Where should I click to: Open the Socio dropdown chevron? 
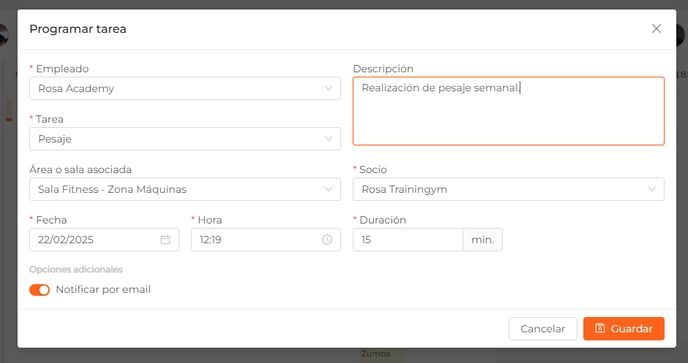[x=652, y=189]
